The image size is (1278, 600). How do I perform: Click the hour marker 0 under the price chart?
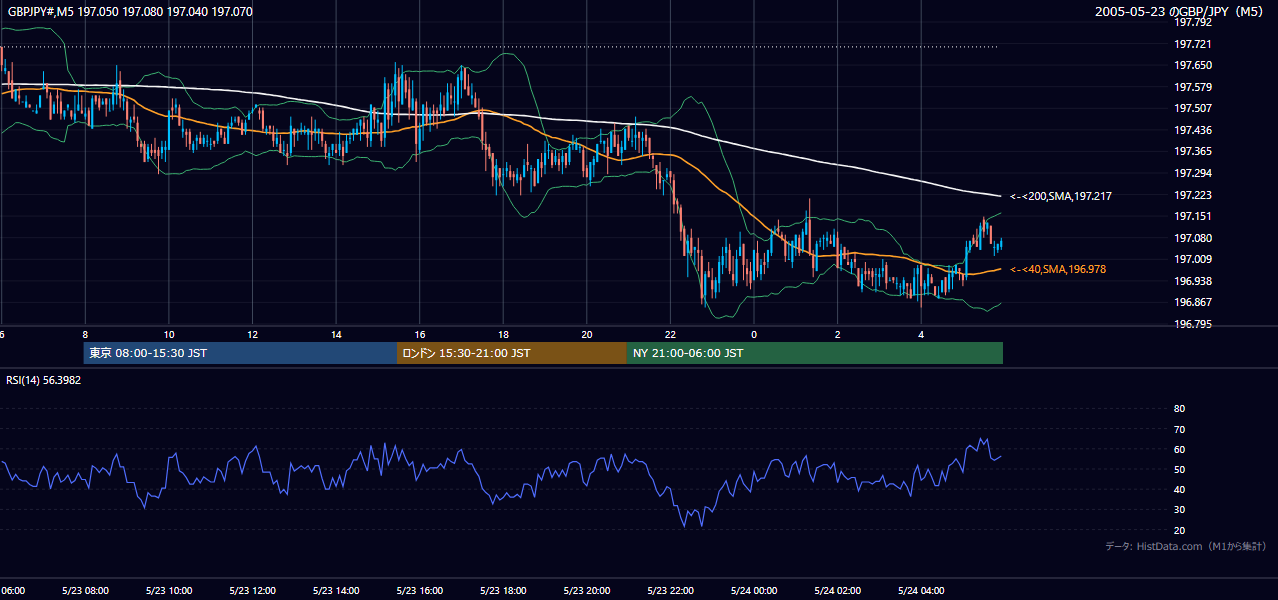[x=754, y=334]
